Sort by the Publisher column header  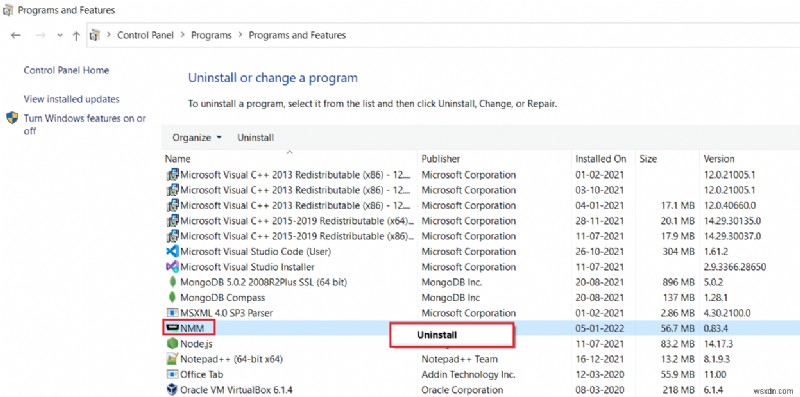pyautogui.click(x=441, y=159)
